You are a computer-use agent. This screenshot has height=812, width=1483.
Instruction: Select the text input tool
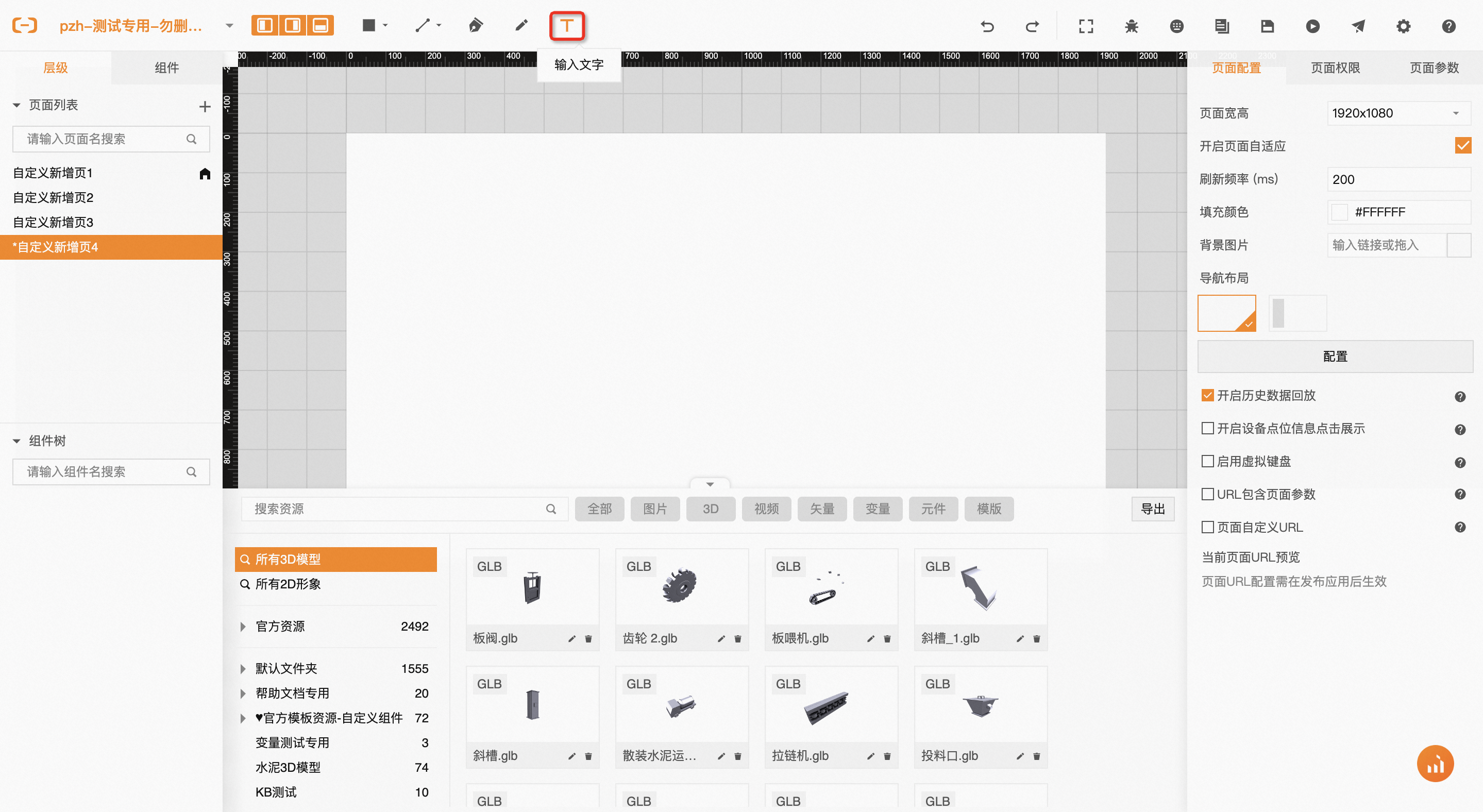(x=566, y=26)
